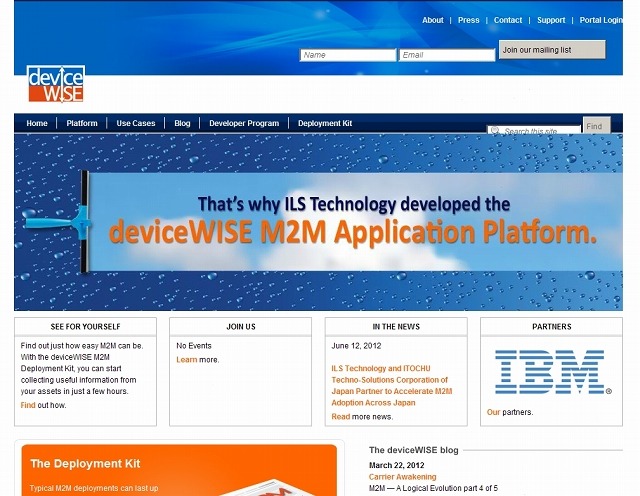Select the Blog menu item
Image resolution: width=640 pixels, height=496 pixels.
pos(182,123)
